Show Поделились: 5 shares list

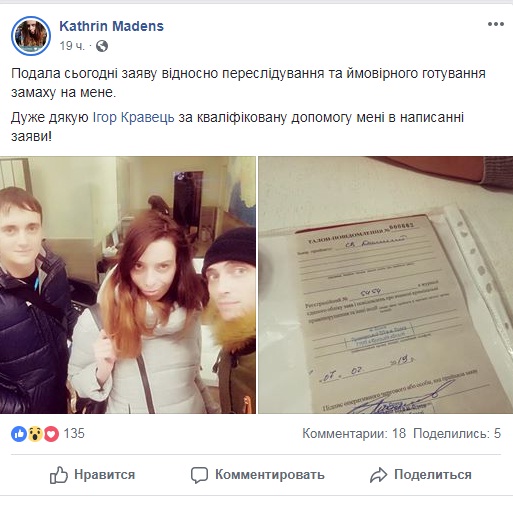point(457,433)
